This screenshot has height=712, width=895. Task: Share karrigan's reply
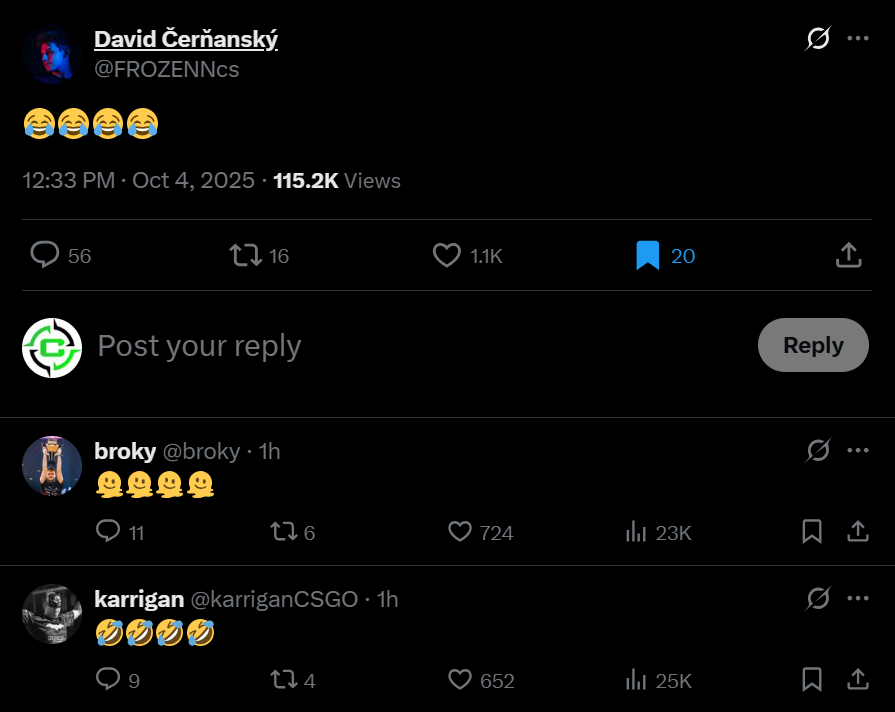tap(858, 680)
